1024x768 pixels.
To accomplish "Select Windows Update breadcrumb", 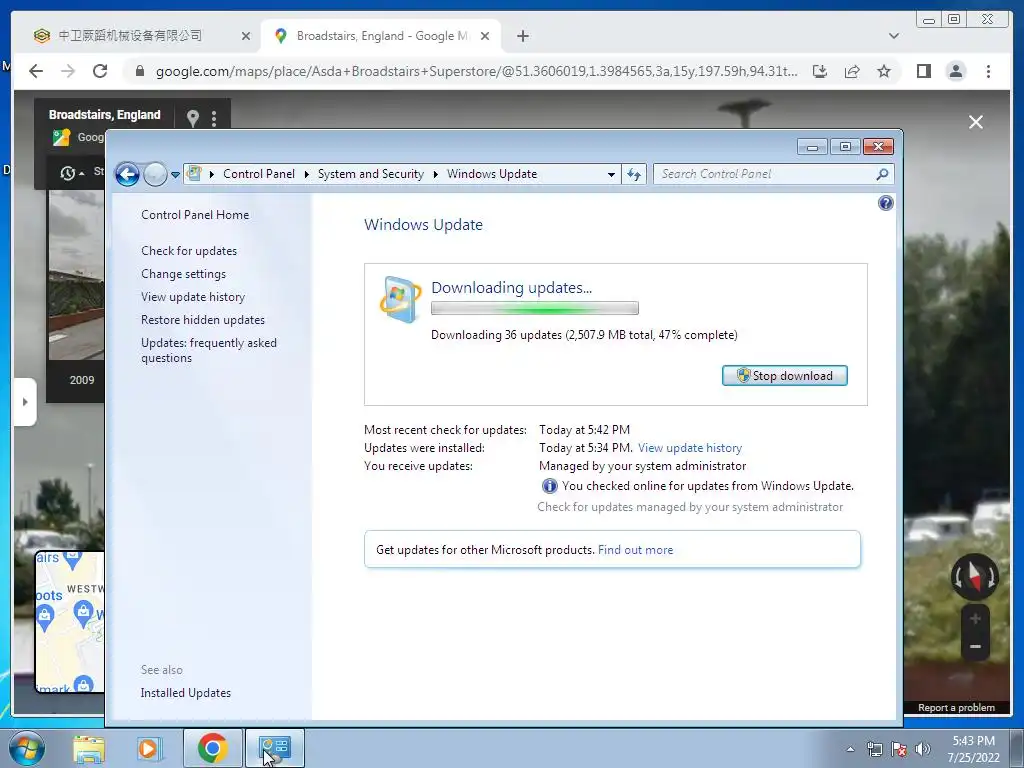I will click(x=492, y=174).
